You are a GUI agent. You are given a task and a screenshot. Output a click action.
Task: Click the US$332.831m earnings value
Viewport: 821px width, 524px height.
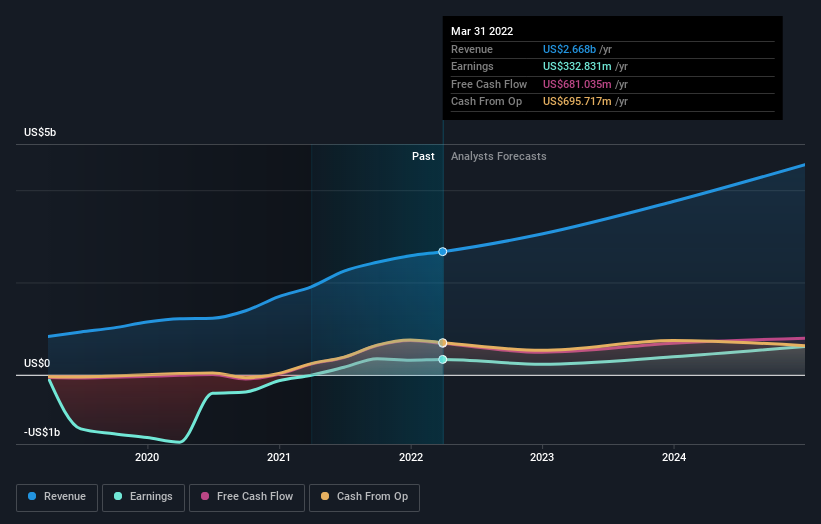(x=577, y=66)
